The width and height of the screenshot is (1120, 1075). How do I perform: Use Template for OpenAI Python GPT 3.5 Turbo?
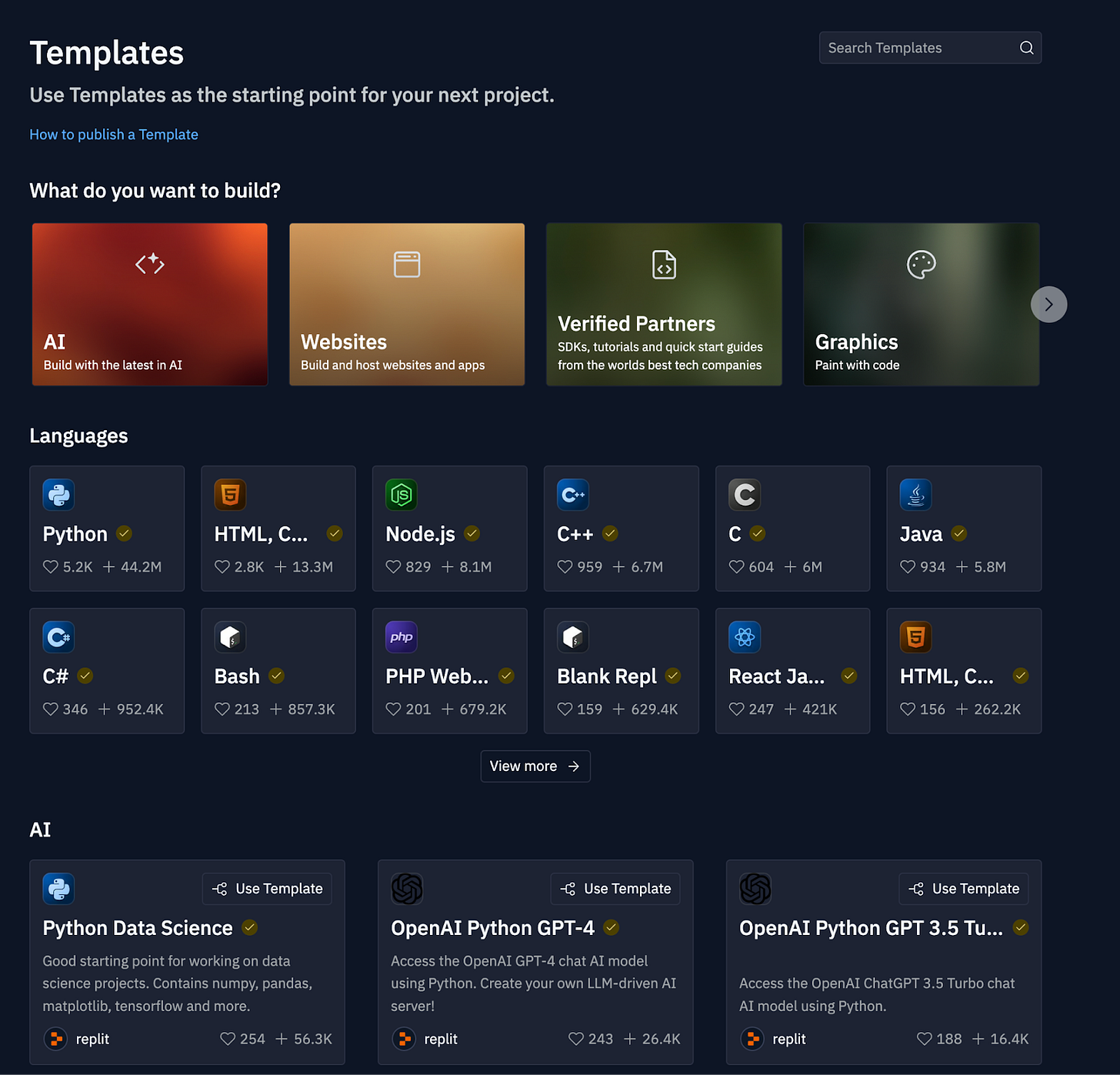[964, 889]
